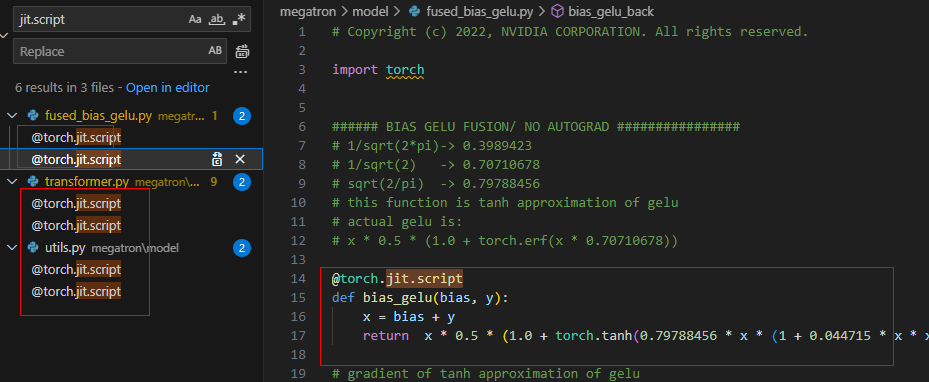This screenshot has width=929, height=382.
Task: Select last torch.jit.script under utils.py
Action: coord(76,292)
